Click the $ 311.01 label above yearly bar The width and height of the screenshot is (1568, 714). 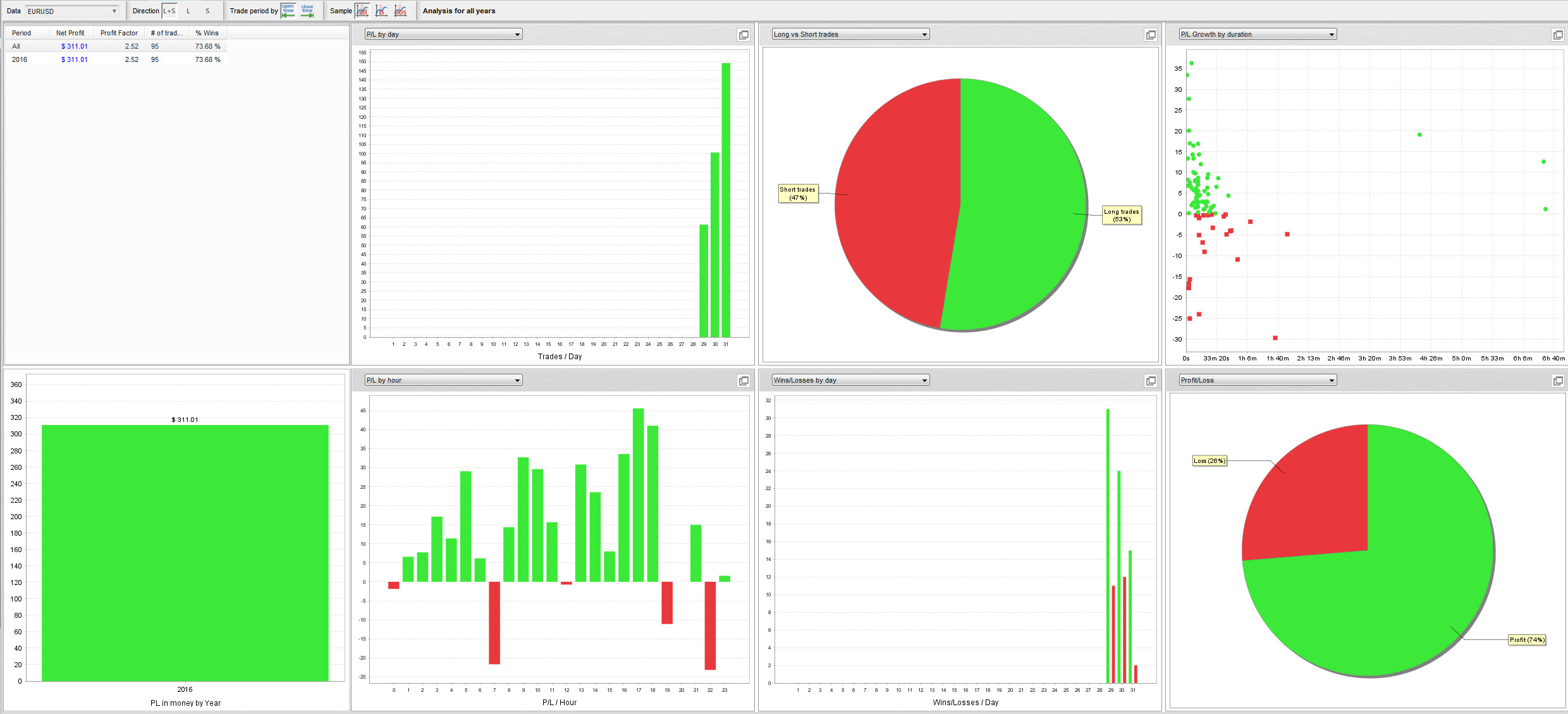click(x=185, y=419)
